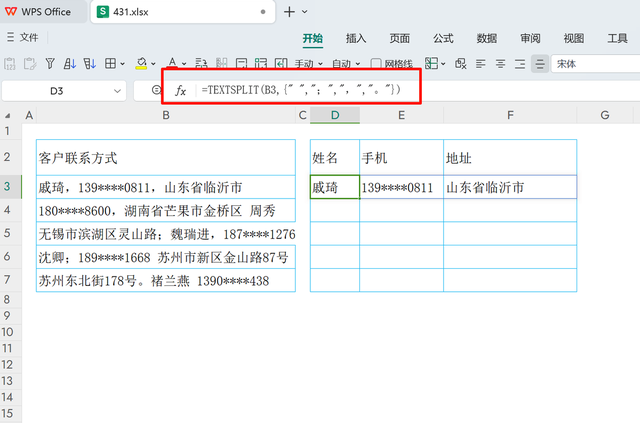
Task: Select column B header
Action: [x=166, y=115]
